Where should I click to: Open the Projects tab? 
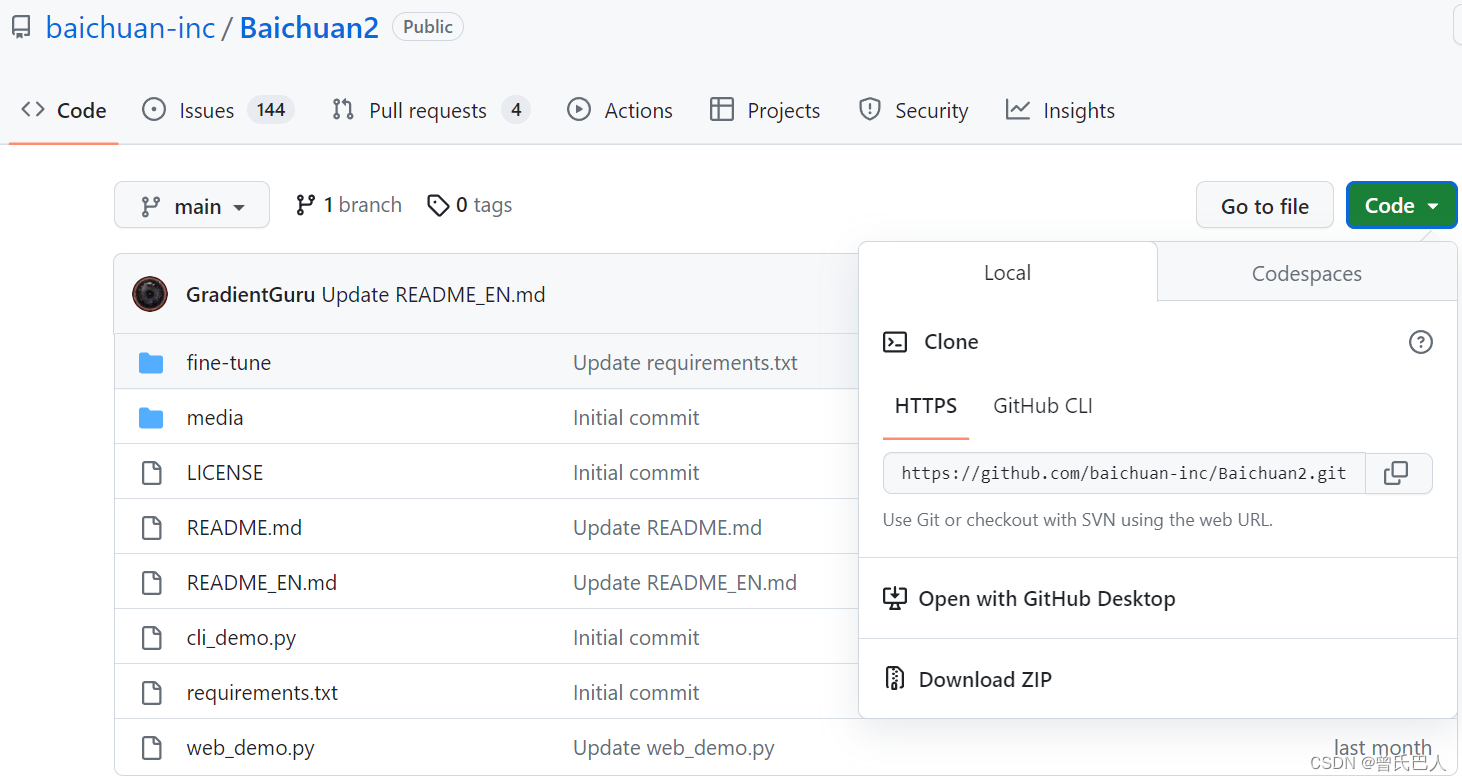(765, 110)
